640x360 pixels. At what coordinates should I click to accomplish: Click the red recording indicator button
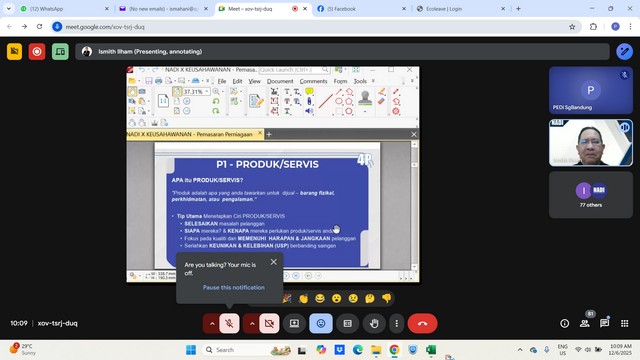[37, 52]
